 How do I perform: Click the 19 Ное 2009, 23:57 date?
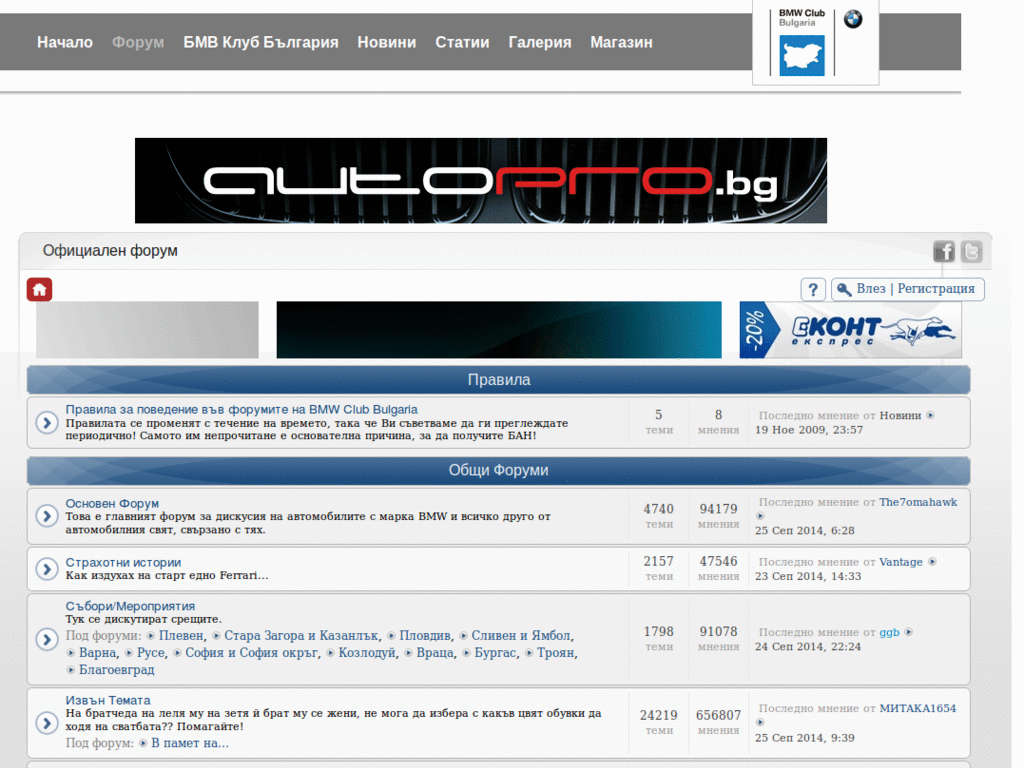[808, 430]
